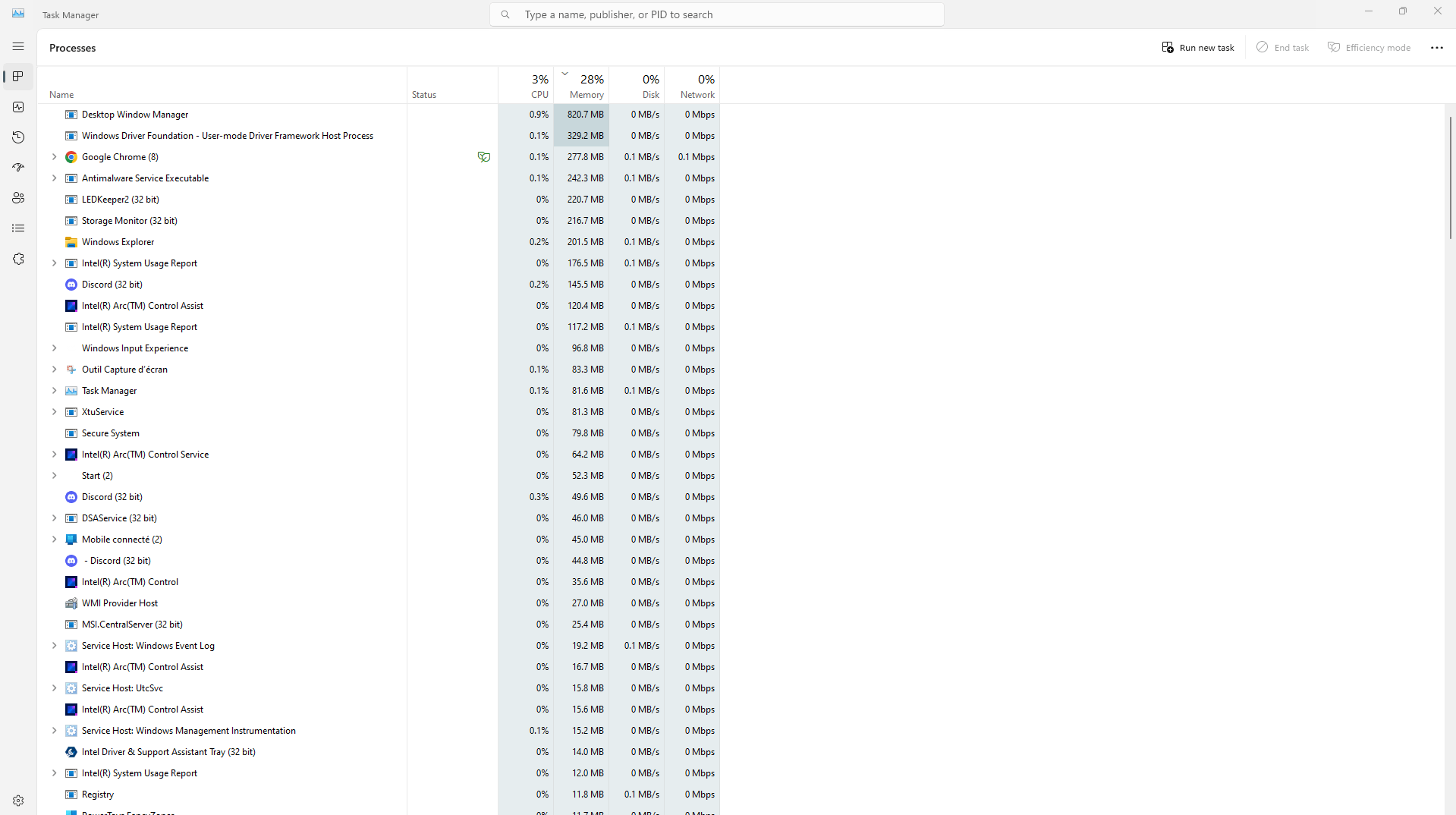Image resolution: width=1456 pixels, height=815 pixels.
Task: Select the "- Discord (32 bit)" row
Action: point(379,561)
